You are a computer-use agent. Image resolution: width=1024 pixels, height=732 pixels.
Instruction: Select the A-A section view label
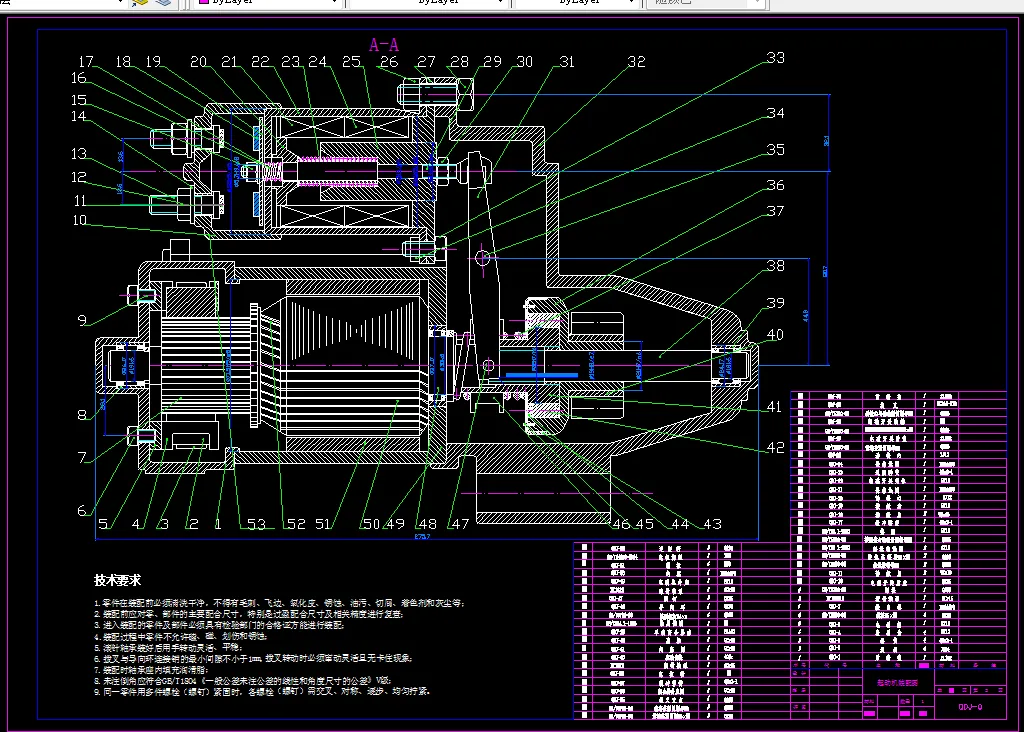coord(384,44)
